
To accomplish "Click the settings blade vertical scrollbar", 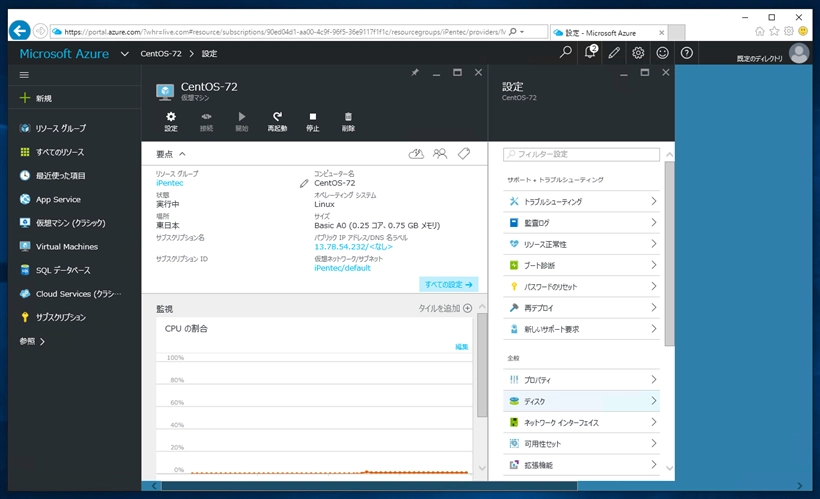I will pyautogui.click(x=669, y=254).
